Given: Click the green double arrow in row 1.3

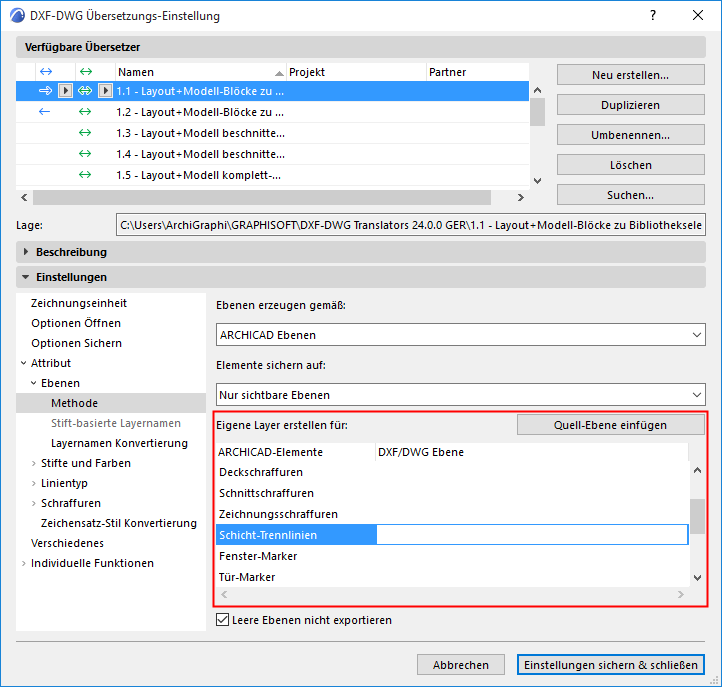Looking at the screenshot, I should coord(85,133).
